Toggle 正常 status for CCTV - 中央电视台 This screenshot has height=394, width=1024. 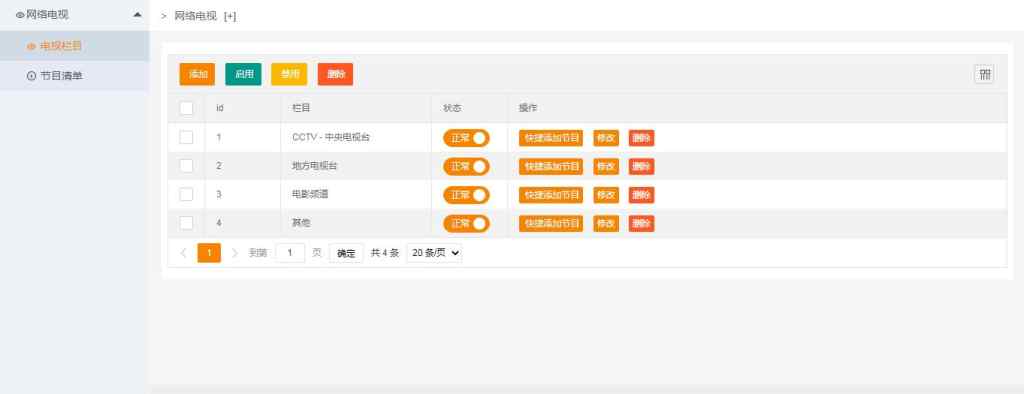[x=466, y=138]
